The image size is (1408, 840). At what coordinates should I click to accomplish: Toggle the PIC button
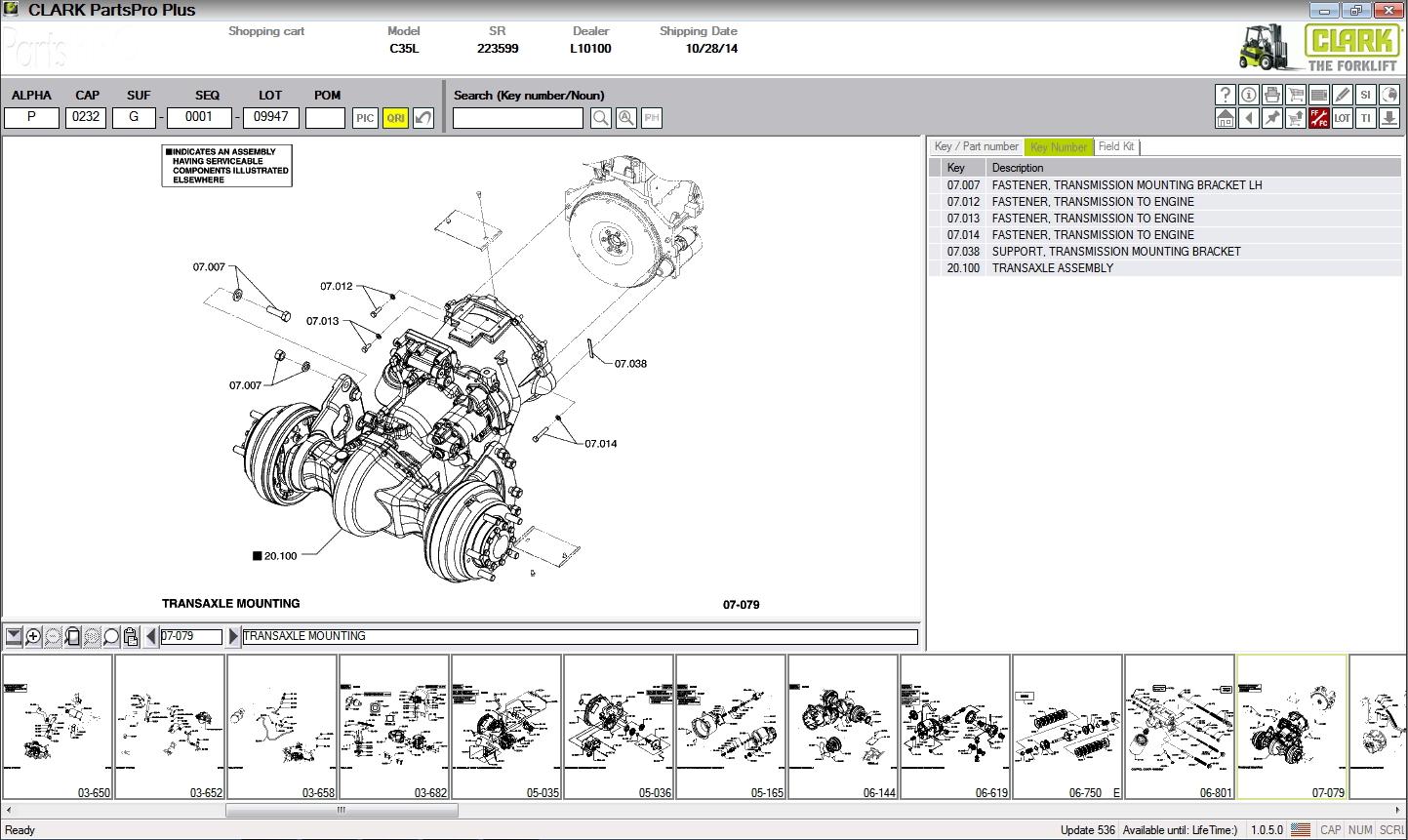(365, 117)
